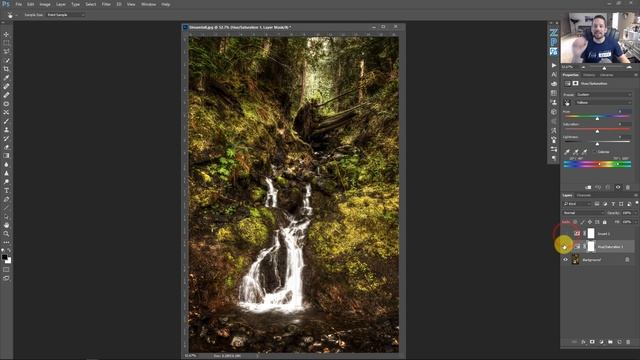The height and width of the screenshot is (360, 640).
Task: Open the Layers panel flyout menu
Action: coord(636,196)
